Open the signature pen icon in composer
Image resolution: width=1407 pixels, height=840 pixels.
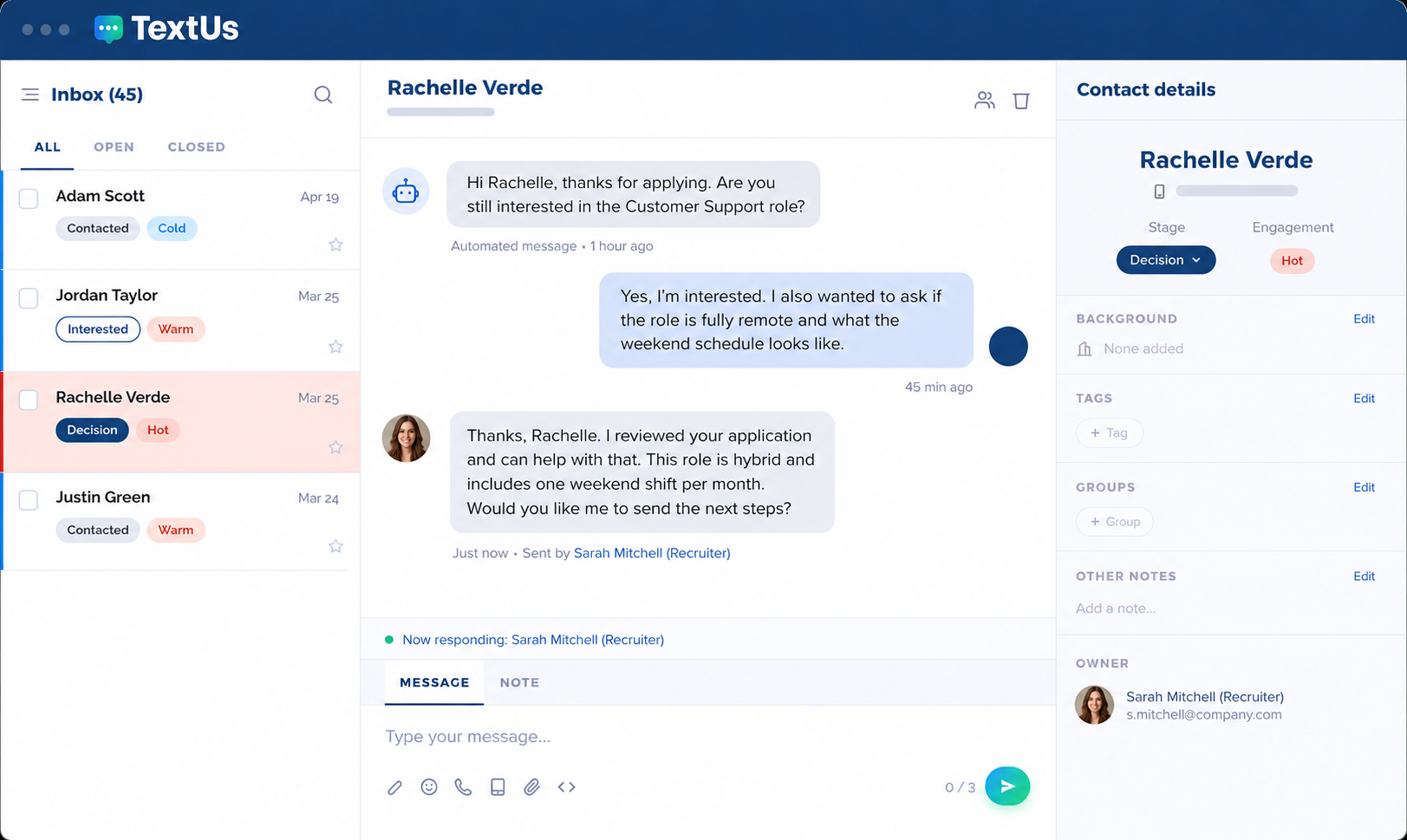coord(394,787)
